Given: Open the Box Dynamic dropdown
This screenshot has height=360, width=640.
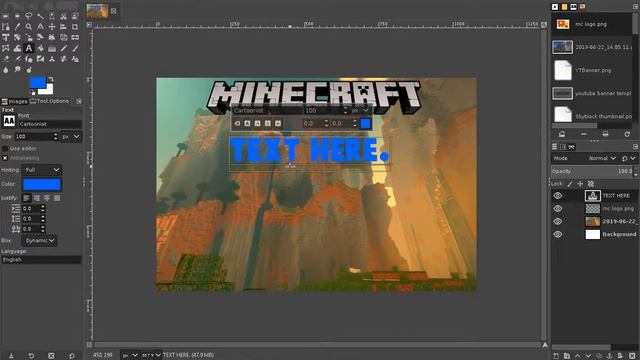Looking at the screenshot, I should coord(39,240).
